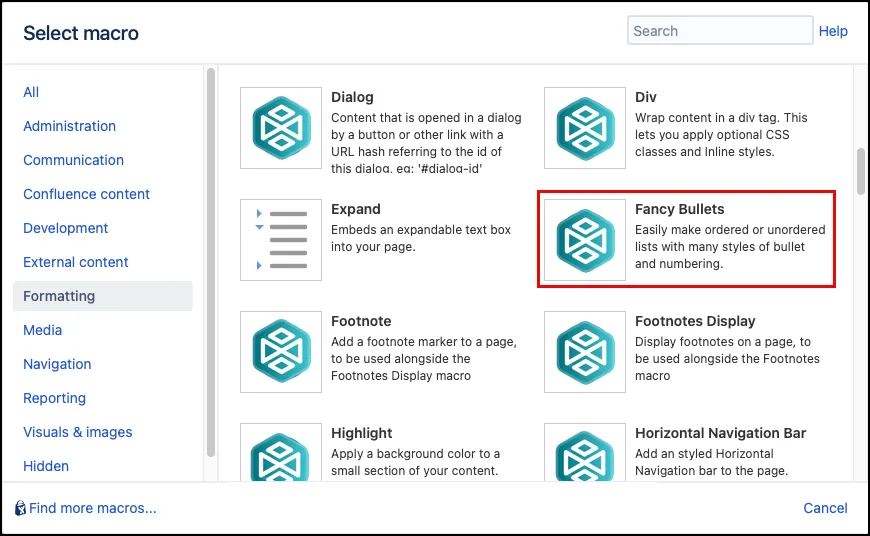Show the Hidden macros category
This screenshot has height=536, width=870.
pos(46,466)
